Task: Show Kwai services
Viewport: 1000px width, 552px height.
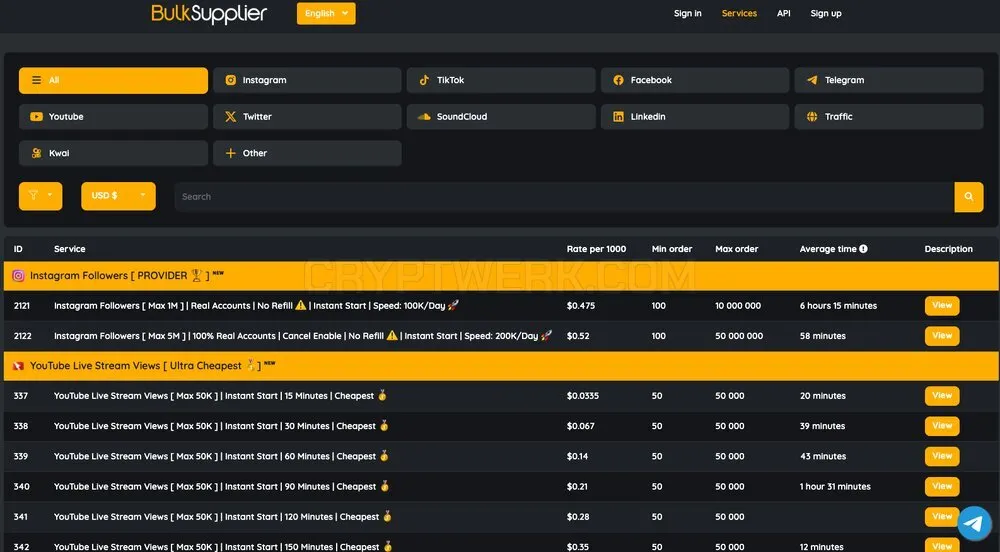Action: point(114,153)
